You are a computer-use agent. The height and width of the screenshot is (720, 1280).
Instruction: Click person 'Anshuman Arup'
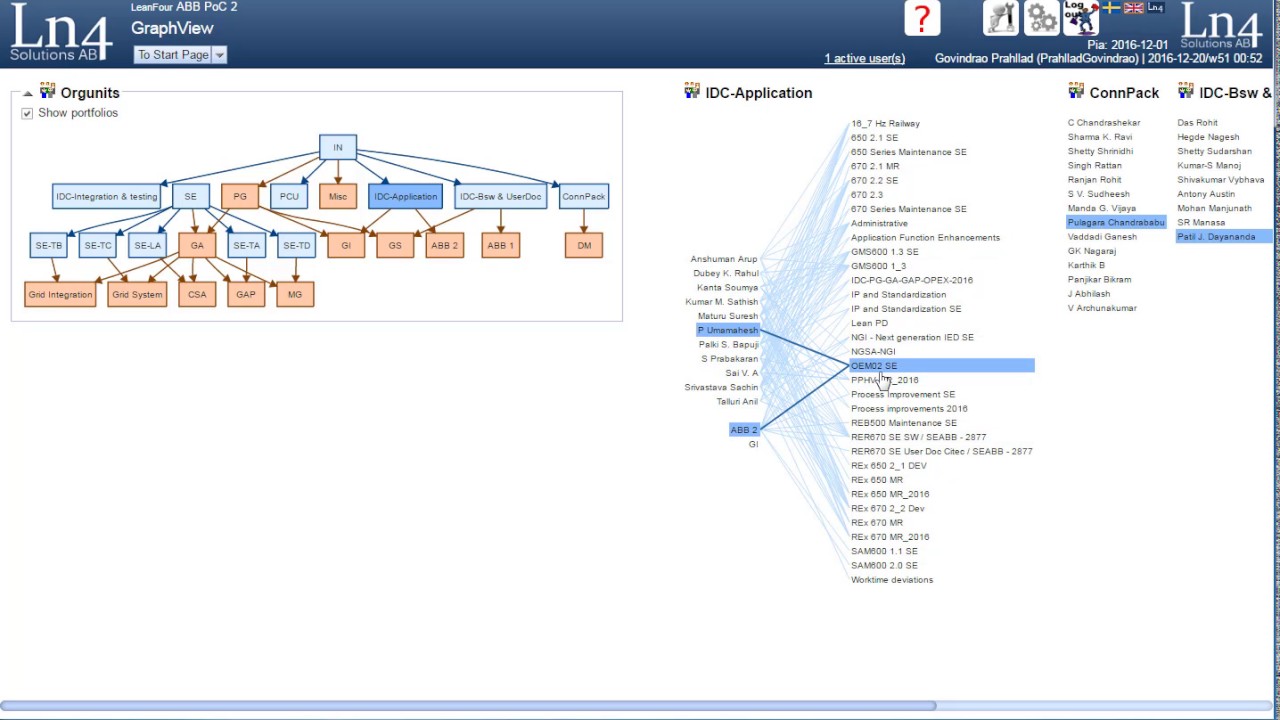click(x=724, y=259)
